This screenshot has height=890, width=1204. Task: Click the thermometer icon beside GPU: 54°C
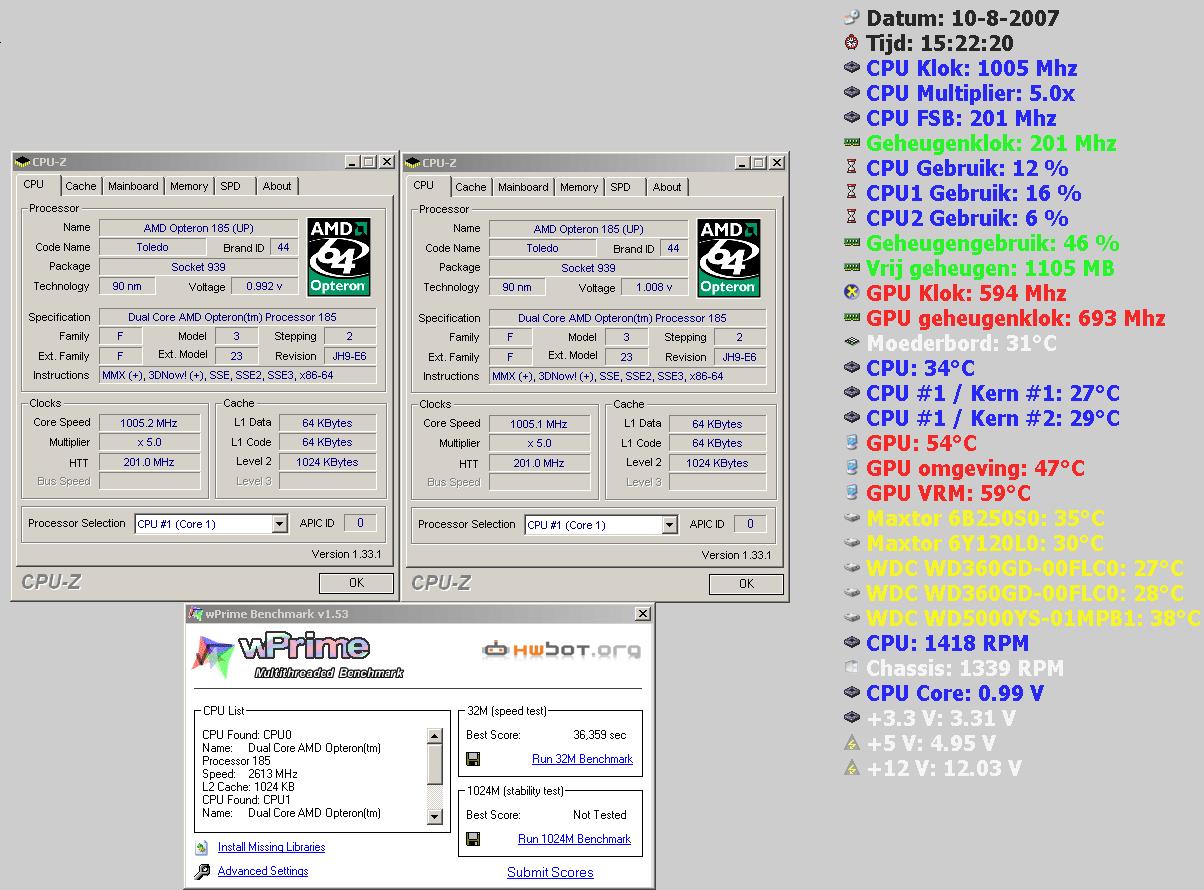[x=852, y=443]
